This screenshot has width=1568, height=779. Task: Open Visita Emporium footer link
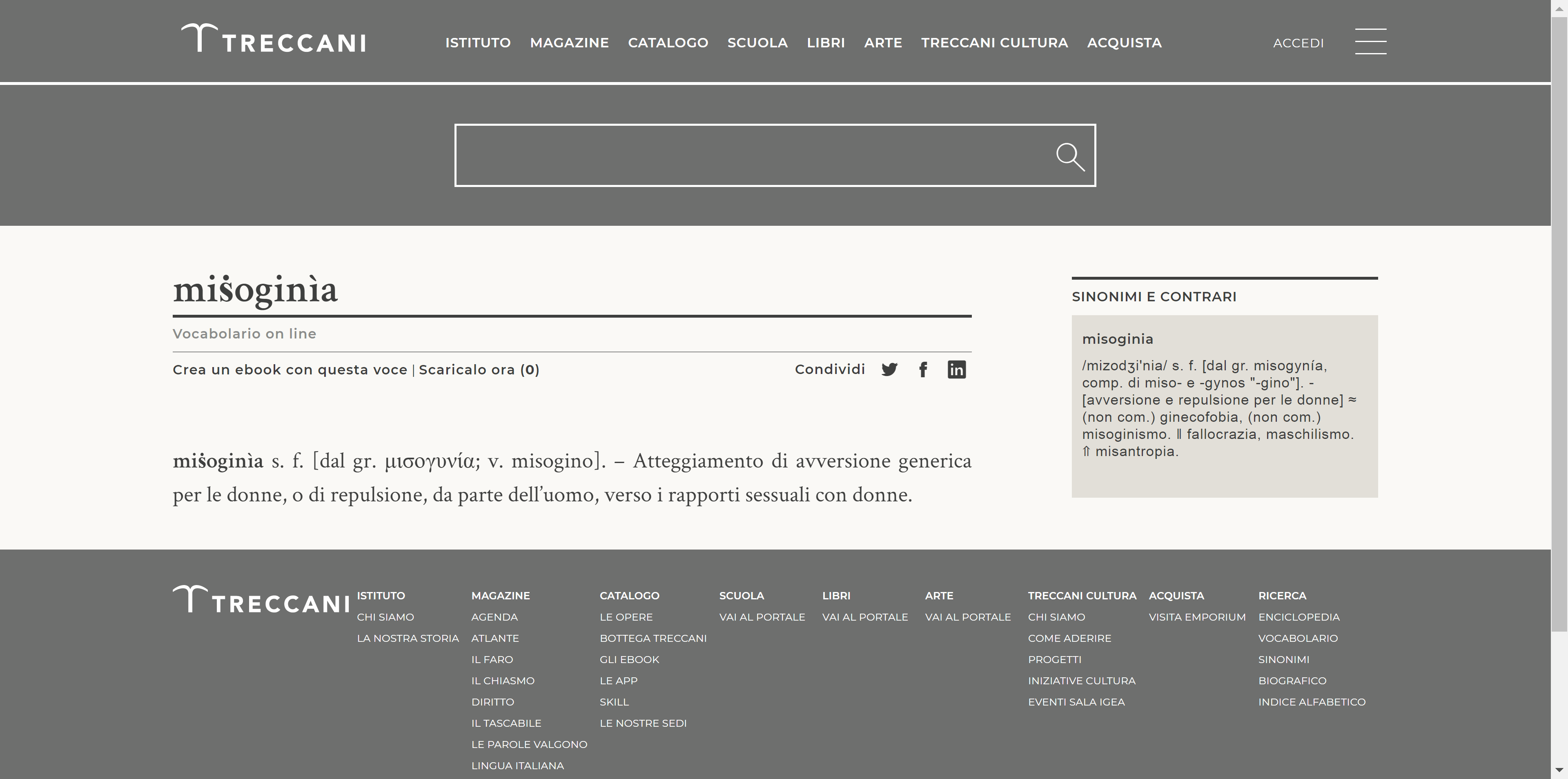[x=1197, y=617]
